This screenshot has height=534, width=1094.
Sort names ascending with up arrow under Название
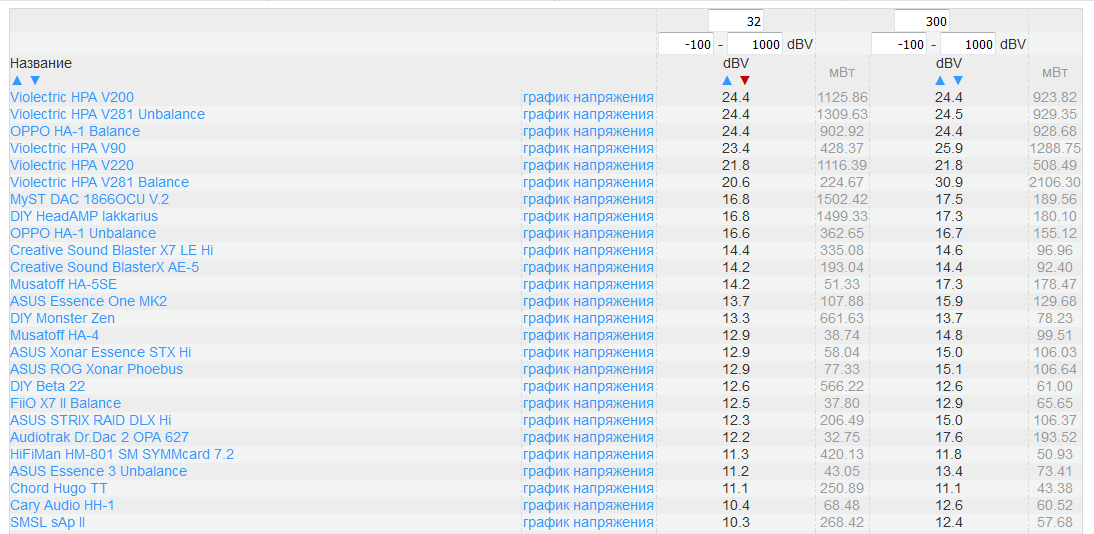17,80
